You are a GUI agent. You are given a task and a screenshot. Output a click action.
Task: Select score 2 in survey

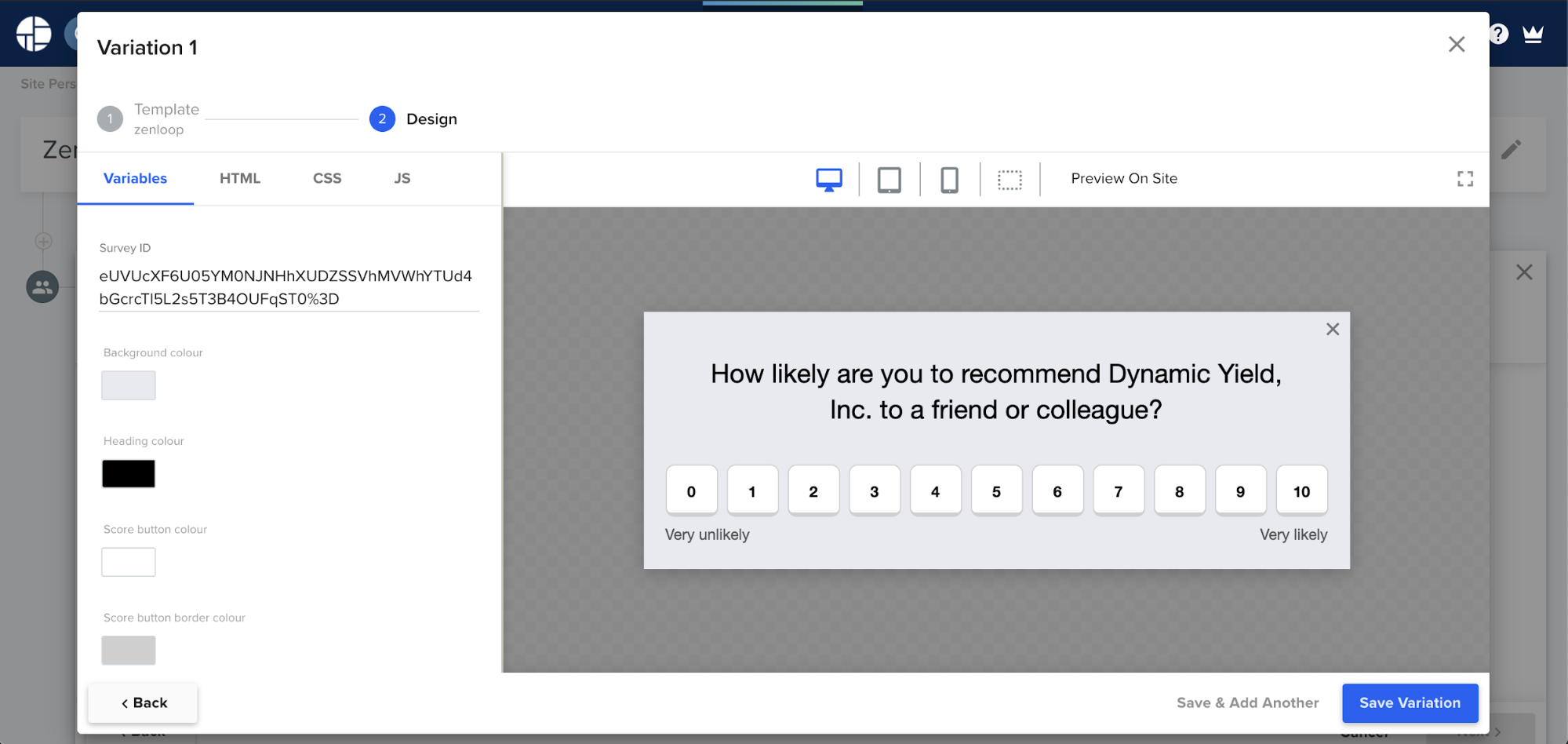coord(813,491)
